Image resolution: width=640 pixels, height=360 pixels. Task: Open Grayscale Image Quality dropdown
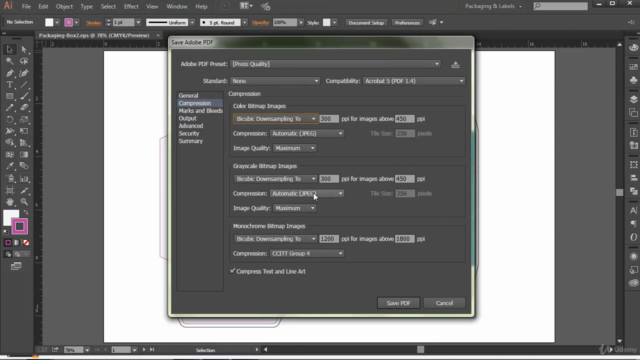tap(294, 208)
